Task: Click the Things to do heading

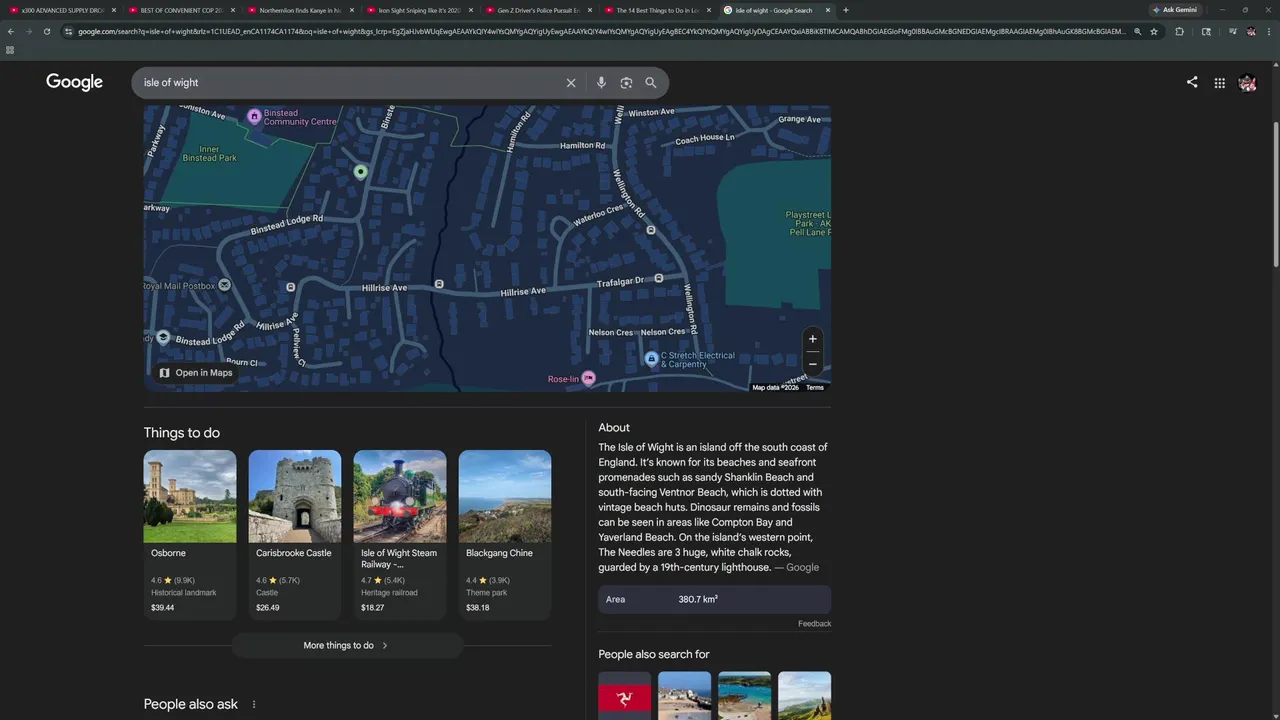Action: [x=182, y=433]
